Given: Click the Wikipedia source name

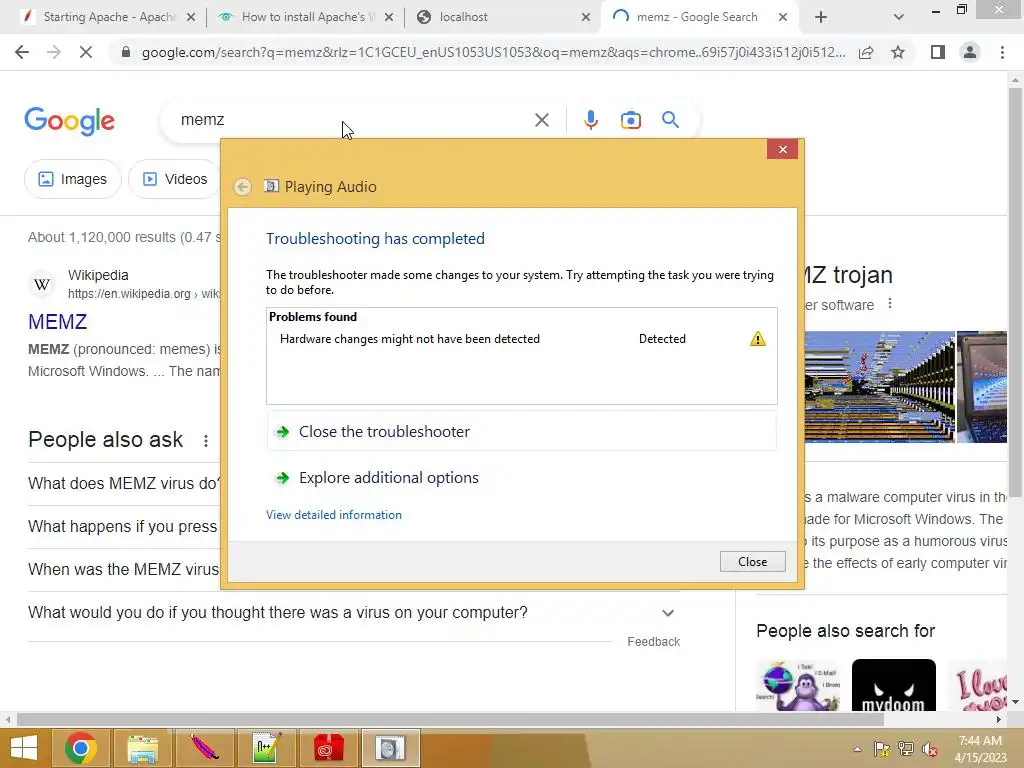Looking at the screenshot, I should click(x=98, y=275).
